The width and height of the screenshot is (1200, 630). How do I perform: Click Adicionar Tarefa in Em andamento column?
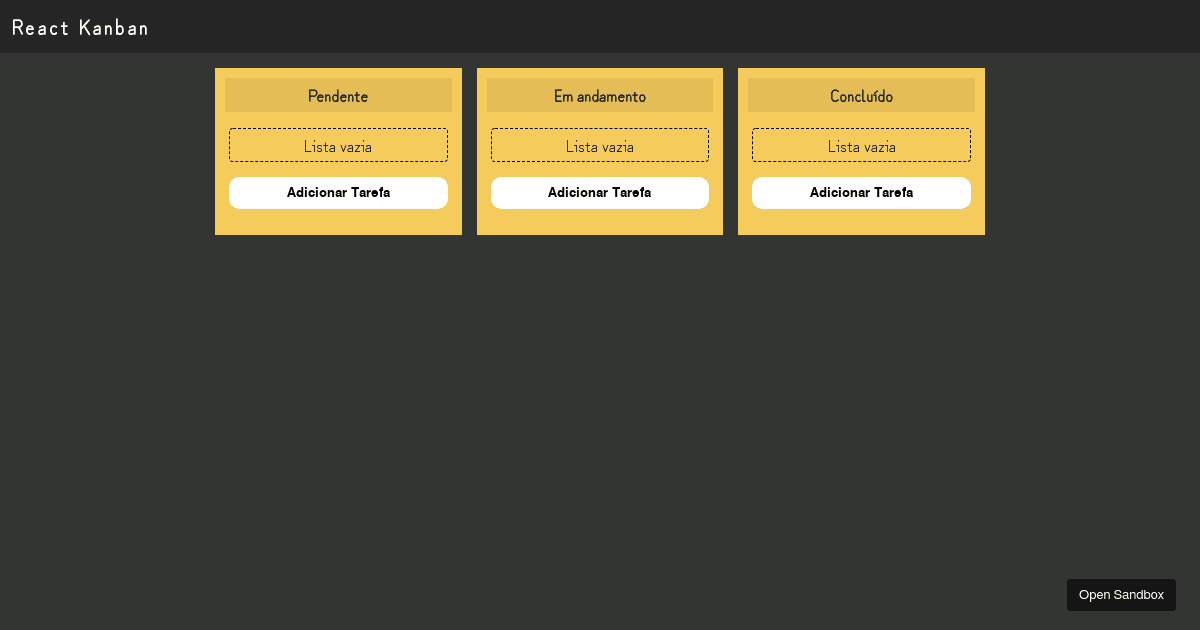[600, 193]
